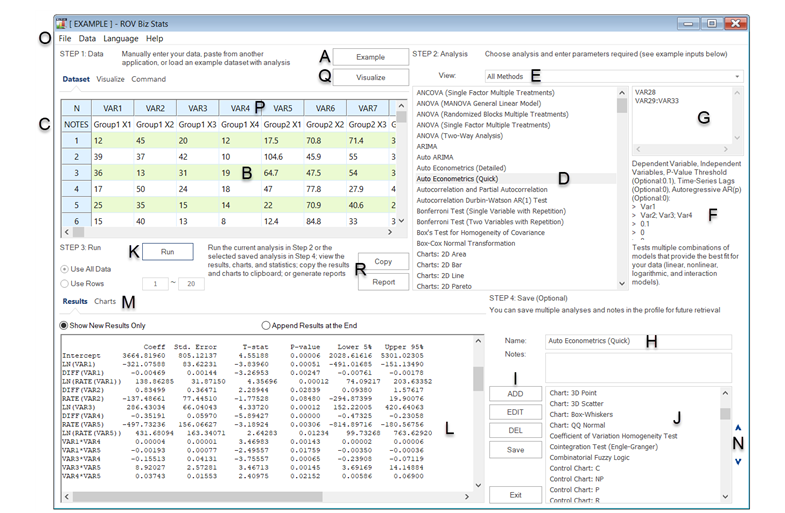Open the File menu
Screen dimensions: 785x513
click(x=64, y=38)
